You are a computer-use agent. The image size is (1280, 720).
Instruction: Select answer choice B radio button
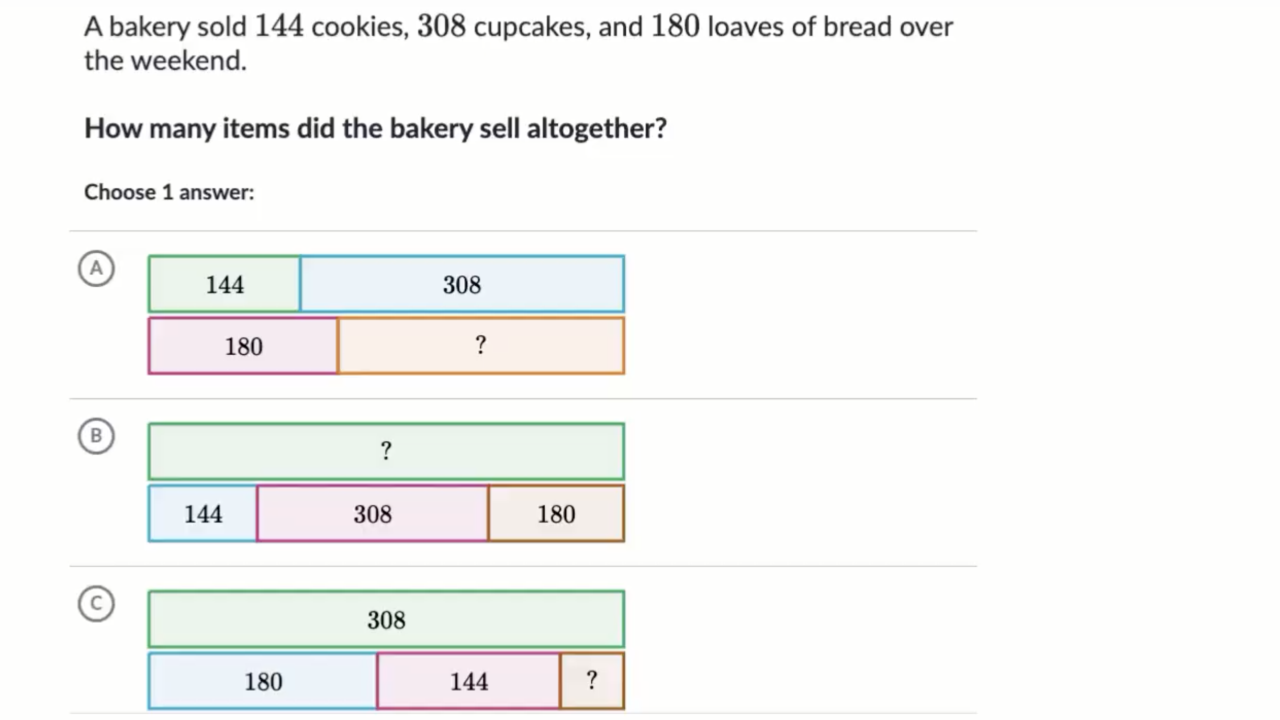(96, 436)
